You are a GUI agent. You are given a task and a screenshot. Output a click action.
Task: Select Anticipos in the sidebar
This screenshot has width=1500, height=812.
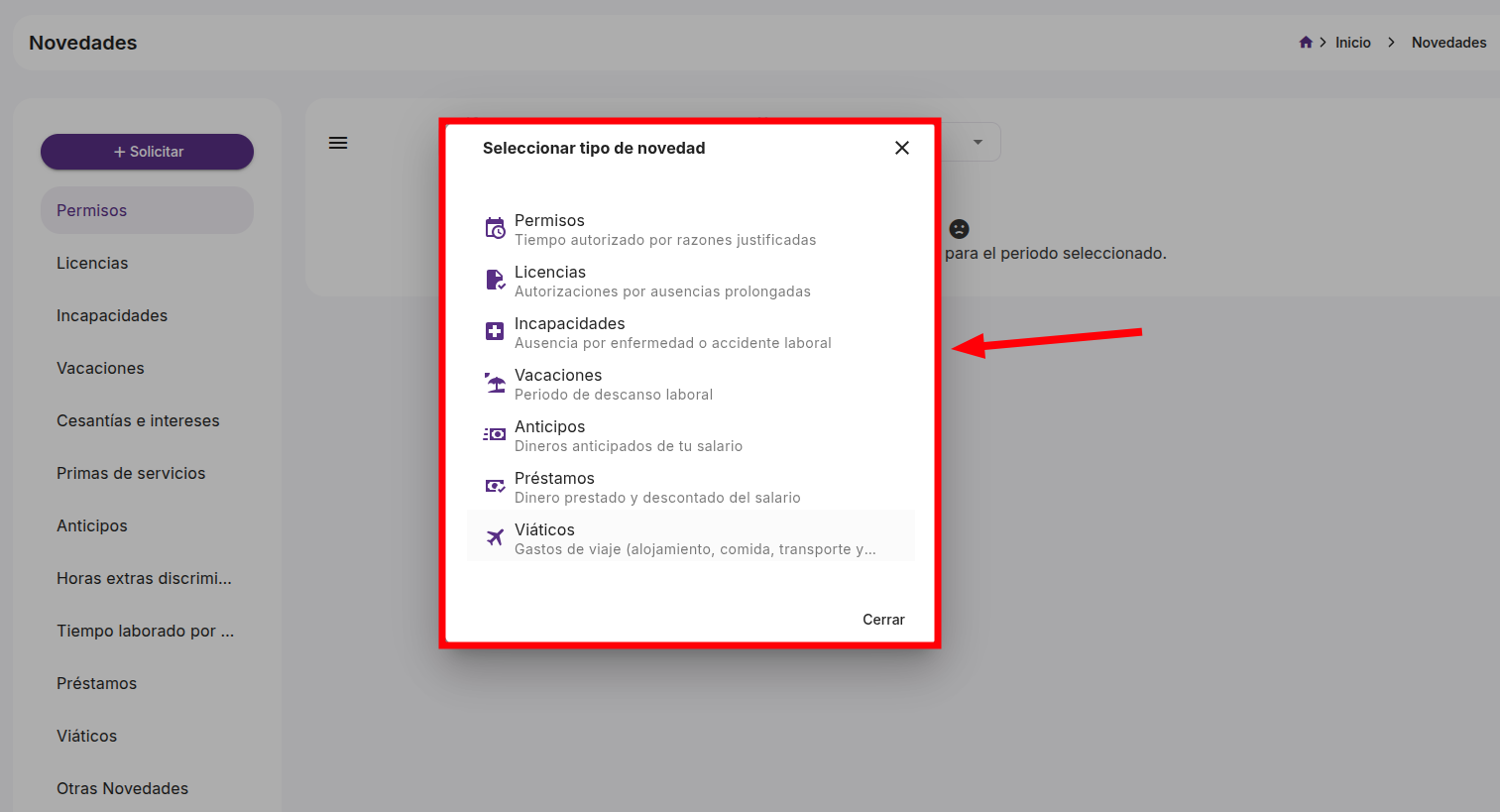pos(147,525)
